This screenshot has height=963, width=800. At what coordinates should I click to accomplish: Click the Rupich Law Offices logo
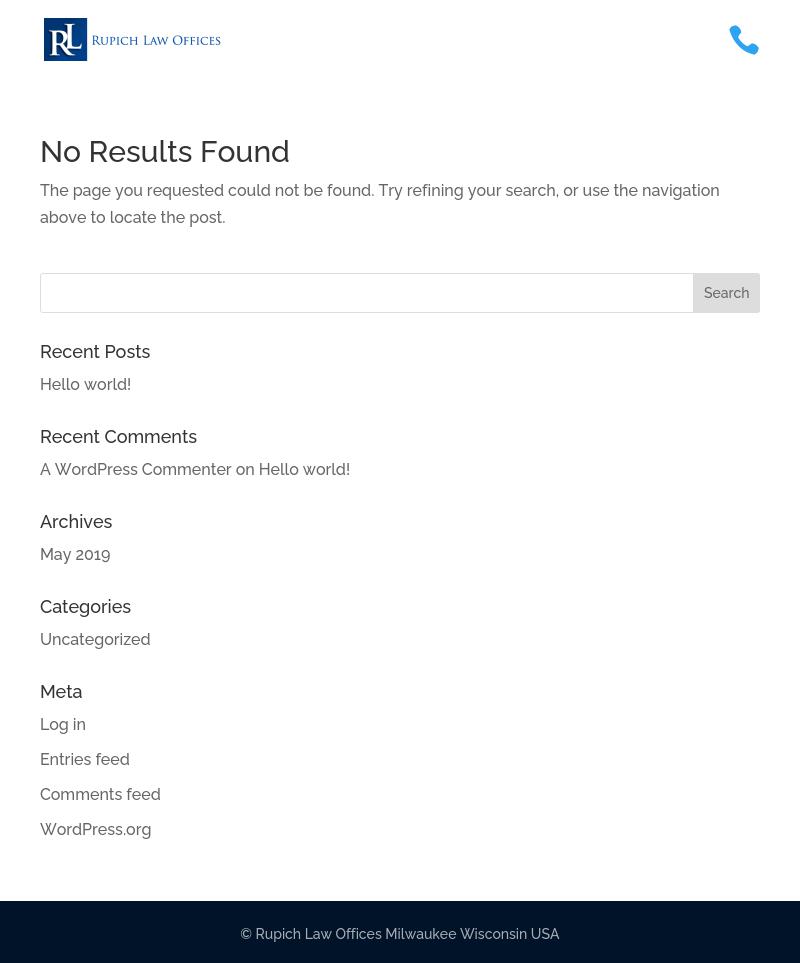pyautogui.click(x=132, y=40)
